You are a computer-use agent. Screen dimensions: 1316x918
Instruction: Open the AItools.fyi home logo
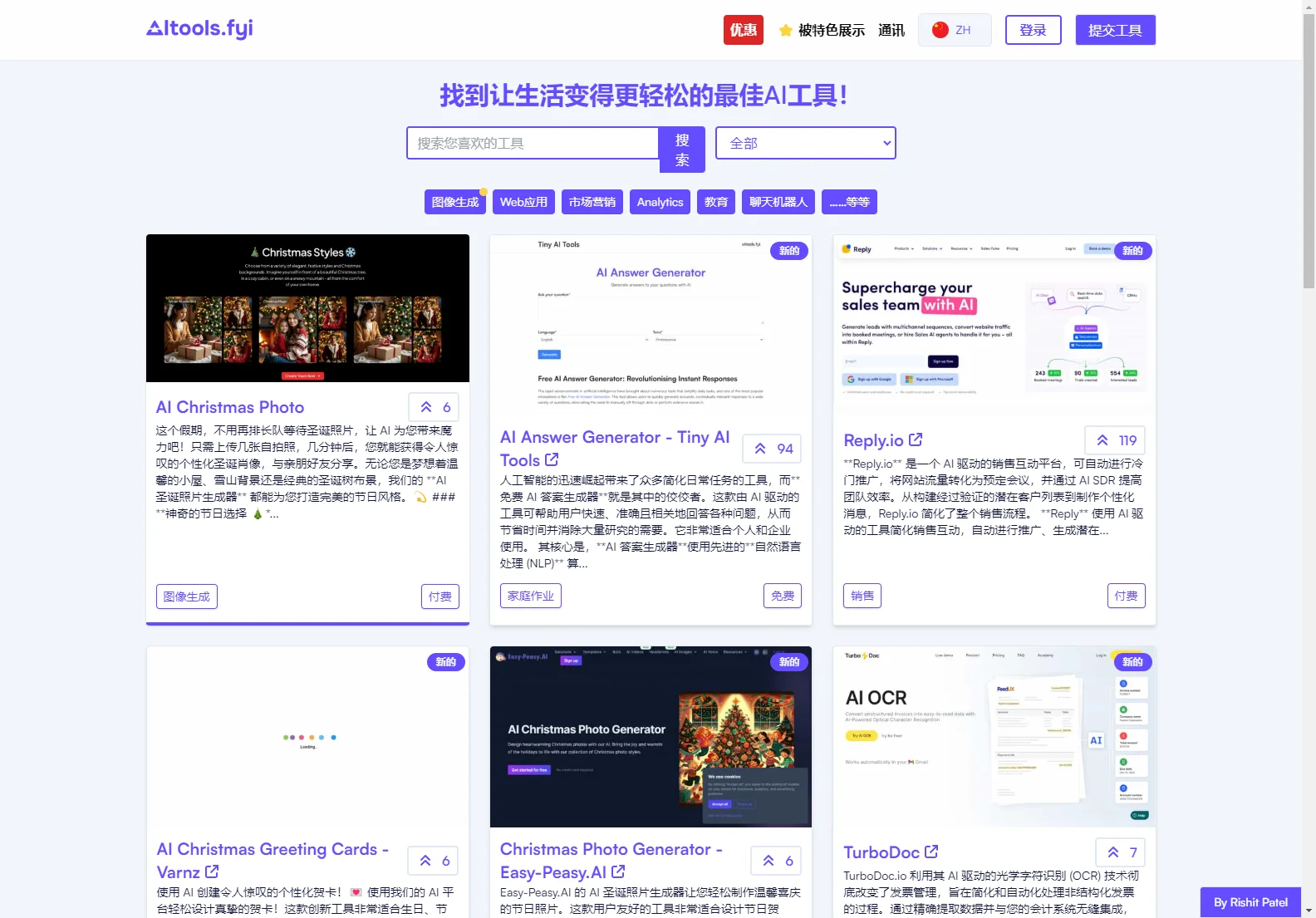[199, 29]
